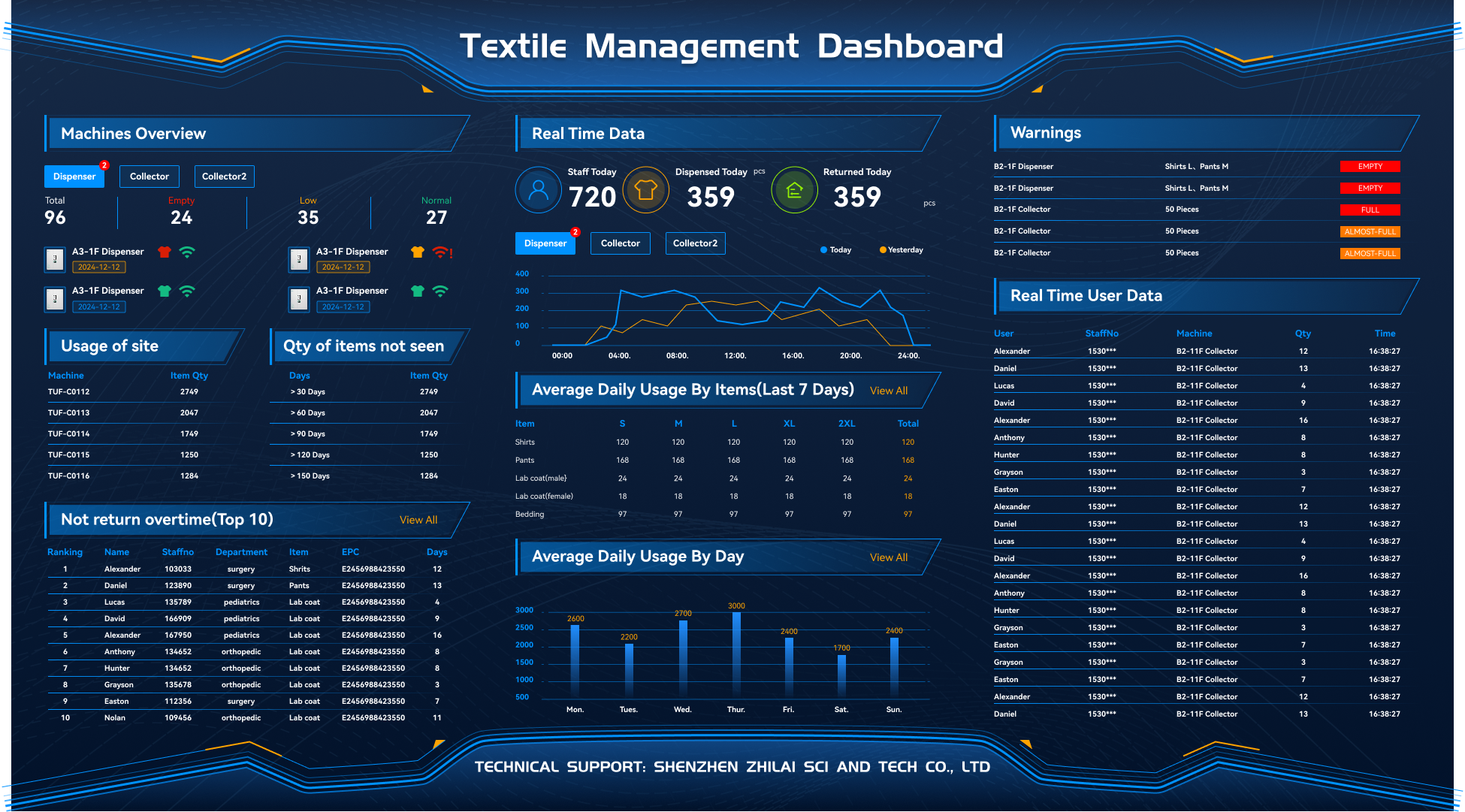Click the EMPTY badge for B2-1F Dispenser warning

pos(1370,166)
